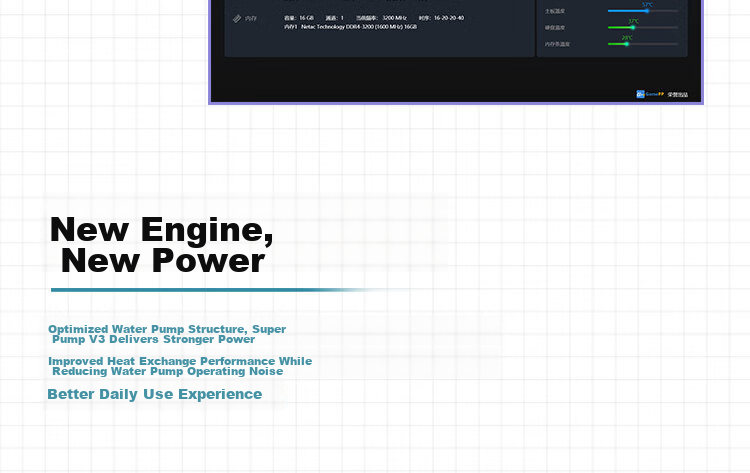The image size is (750, 473).
Task: Click the GamePP brand text
Action: click(x=654, y=94)
